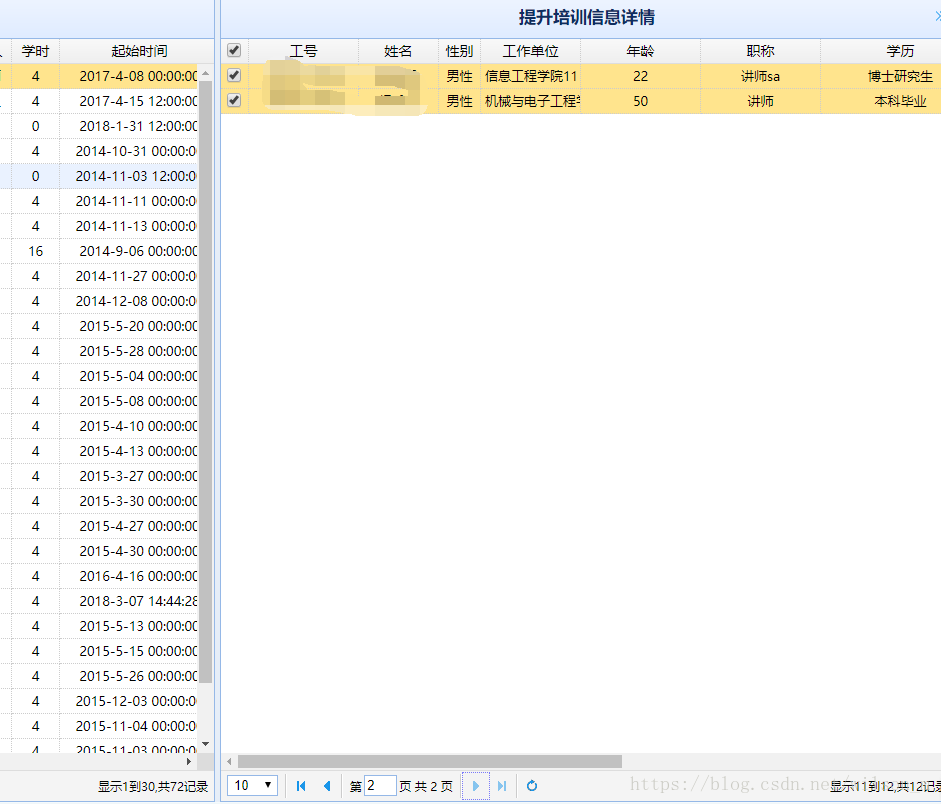Open the page size dropdown showing 10
Screen dimensions: 941x804
click(253, 785)
